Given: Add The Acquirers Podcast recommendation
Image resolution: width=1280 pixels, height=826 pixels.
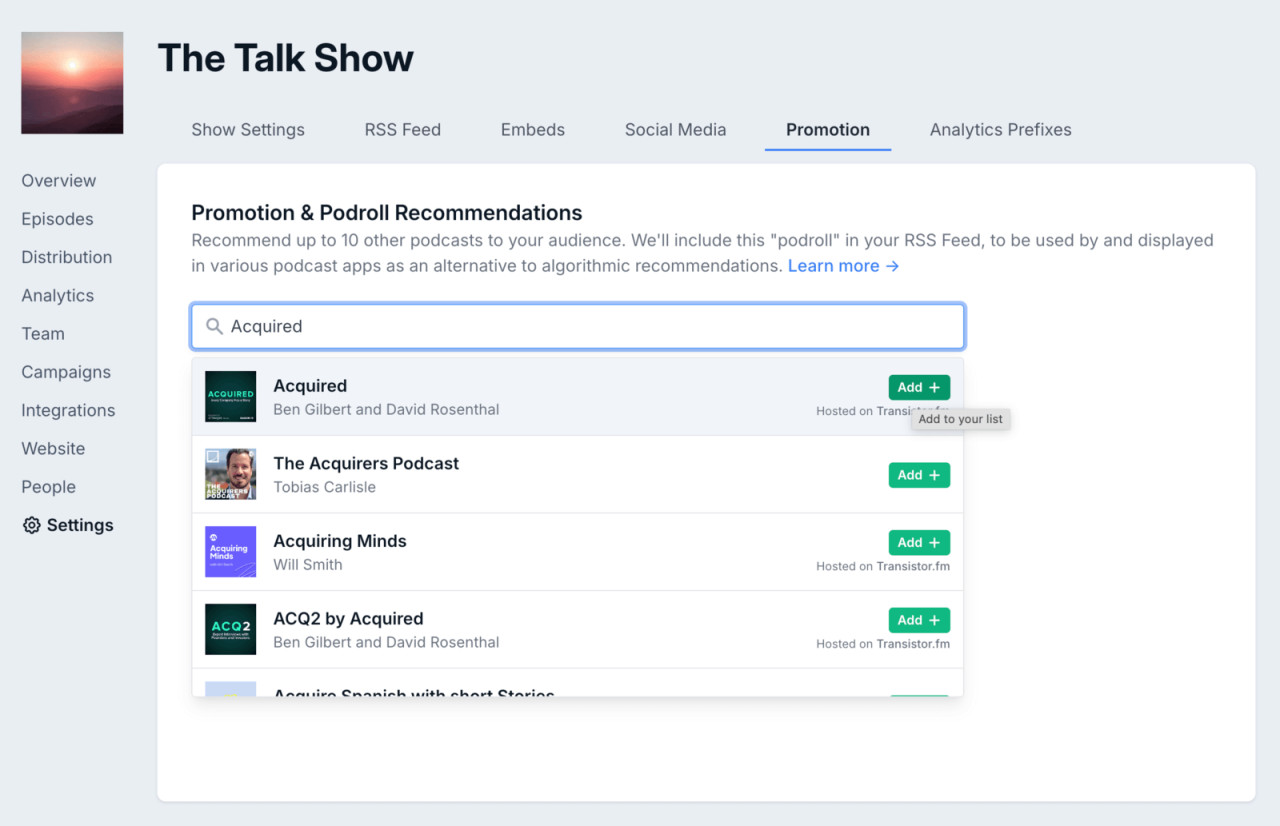Looking at the screenshot, I should point(918,475).
